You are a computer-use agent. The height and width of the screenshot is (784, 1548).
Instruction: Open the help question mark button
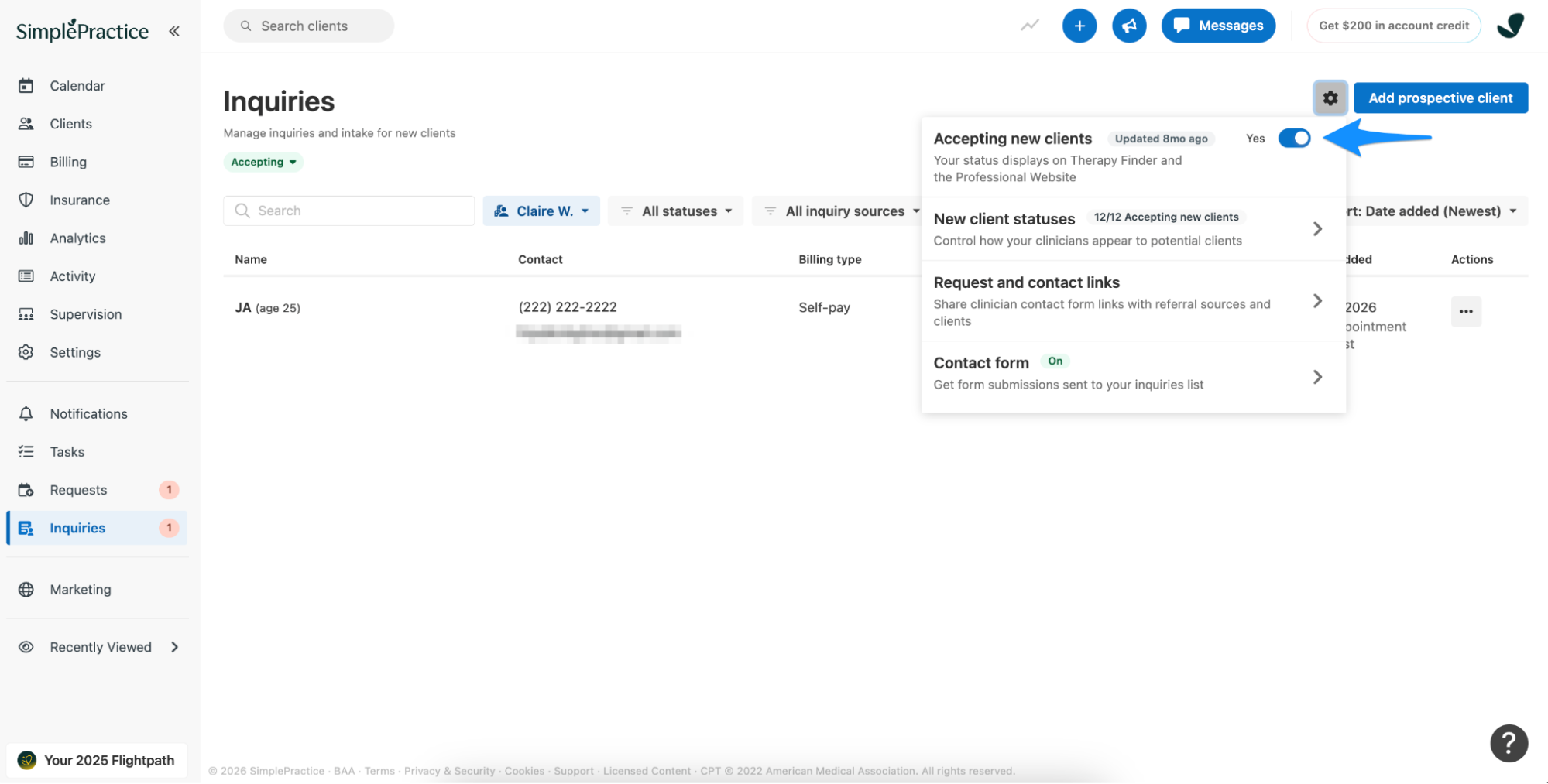[x=1509, y=743]
